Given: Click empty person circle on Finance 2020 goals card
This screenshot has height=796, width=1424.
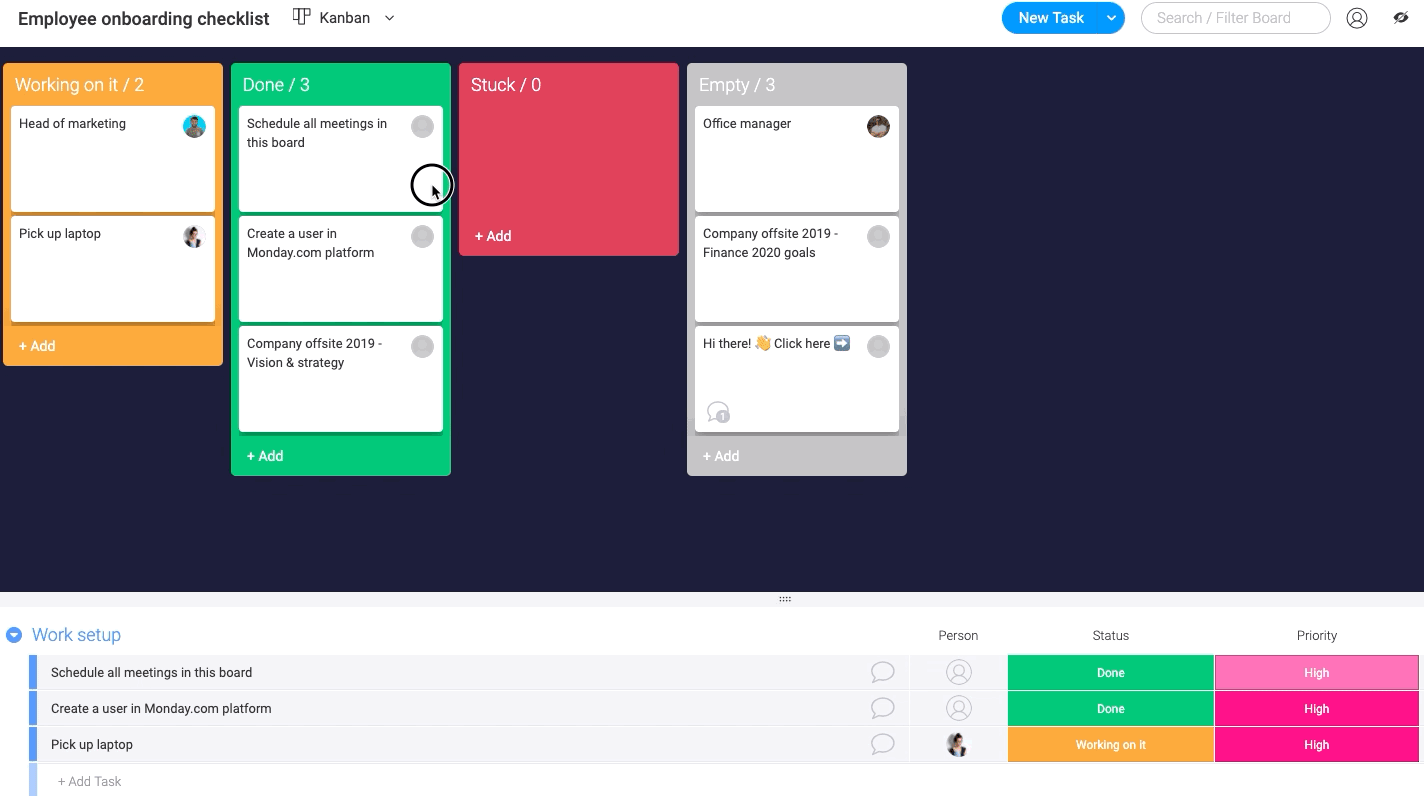Looking at the screenshot, I should (x=878, y=236).
